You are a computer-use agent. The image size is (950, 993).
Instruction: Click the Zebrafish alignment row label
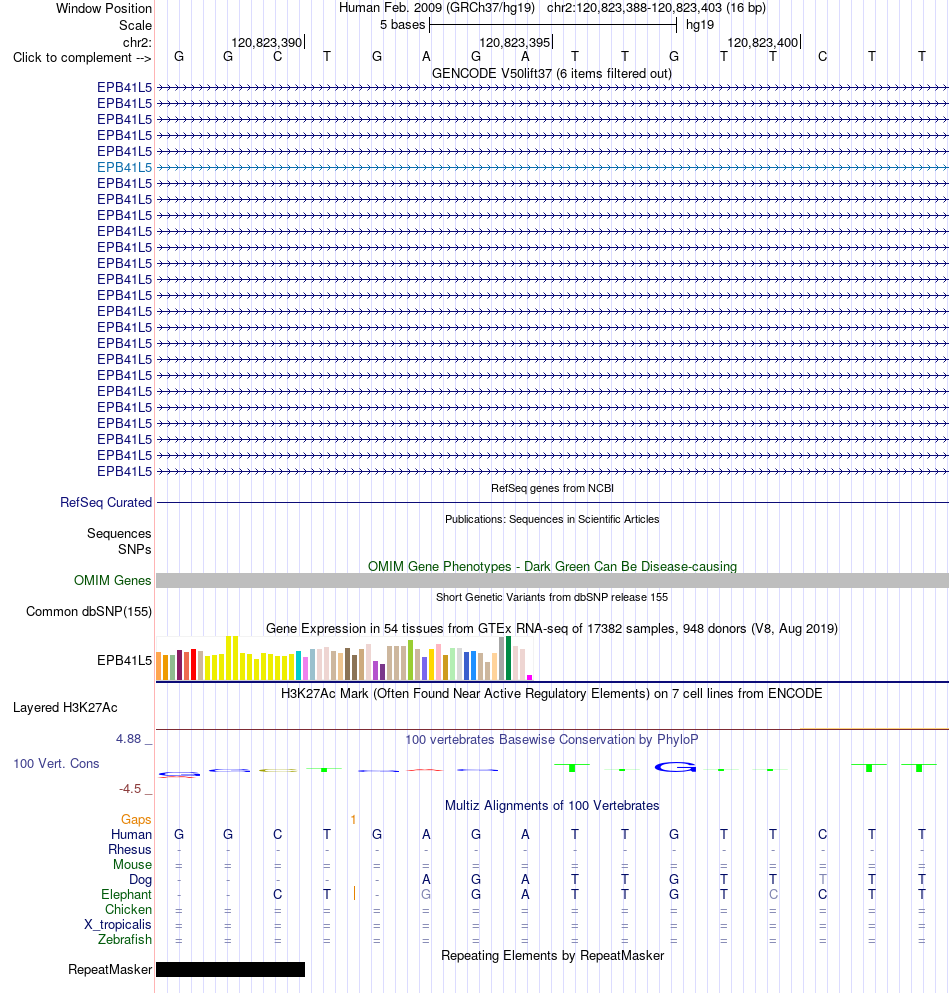click(x=125, y=940)
